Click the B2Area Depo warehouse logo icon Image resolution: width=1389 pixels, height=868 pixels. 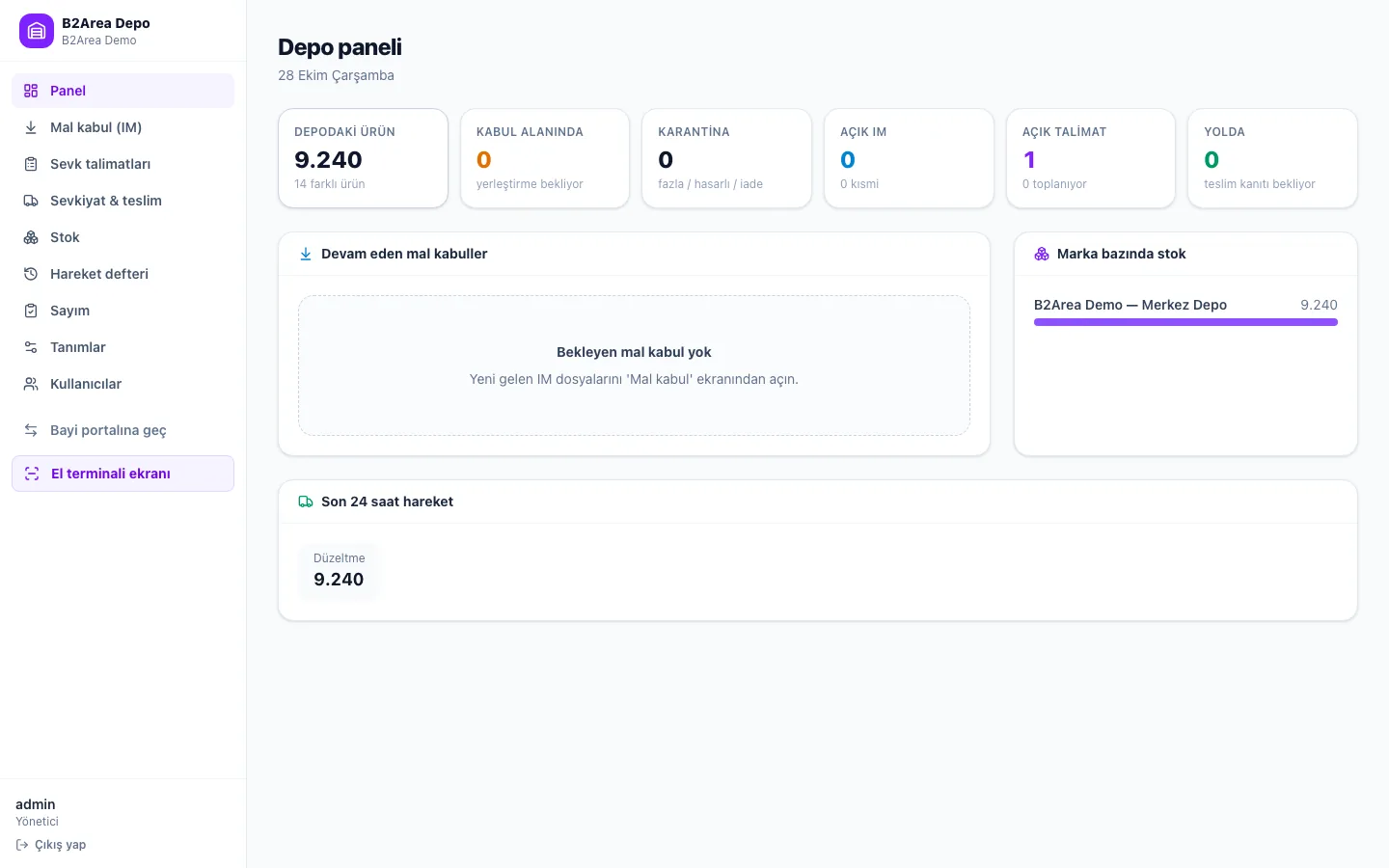37,31
